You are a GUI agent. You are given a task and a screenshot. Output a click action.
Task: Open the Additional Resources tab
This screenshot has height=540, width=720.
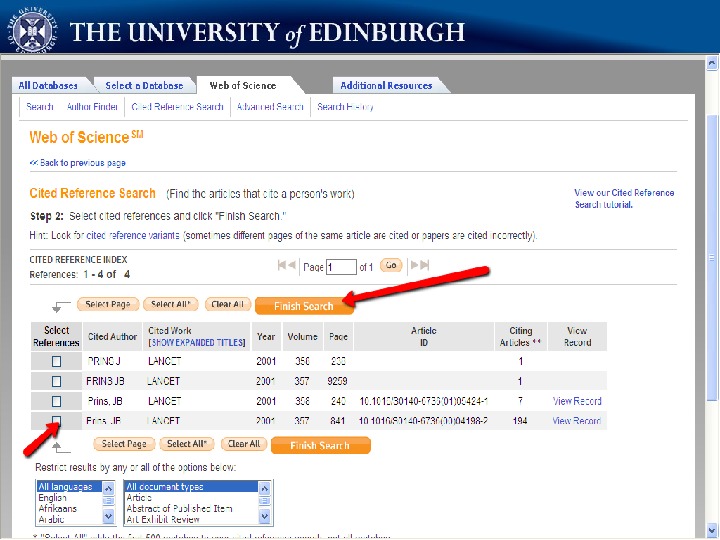(386, 85)
